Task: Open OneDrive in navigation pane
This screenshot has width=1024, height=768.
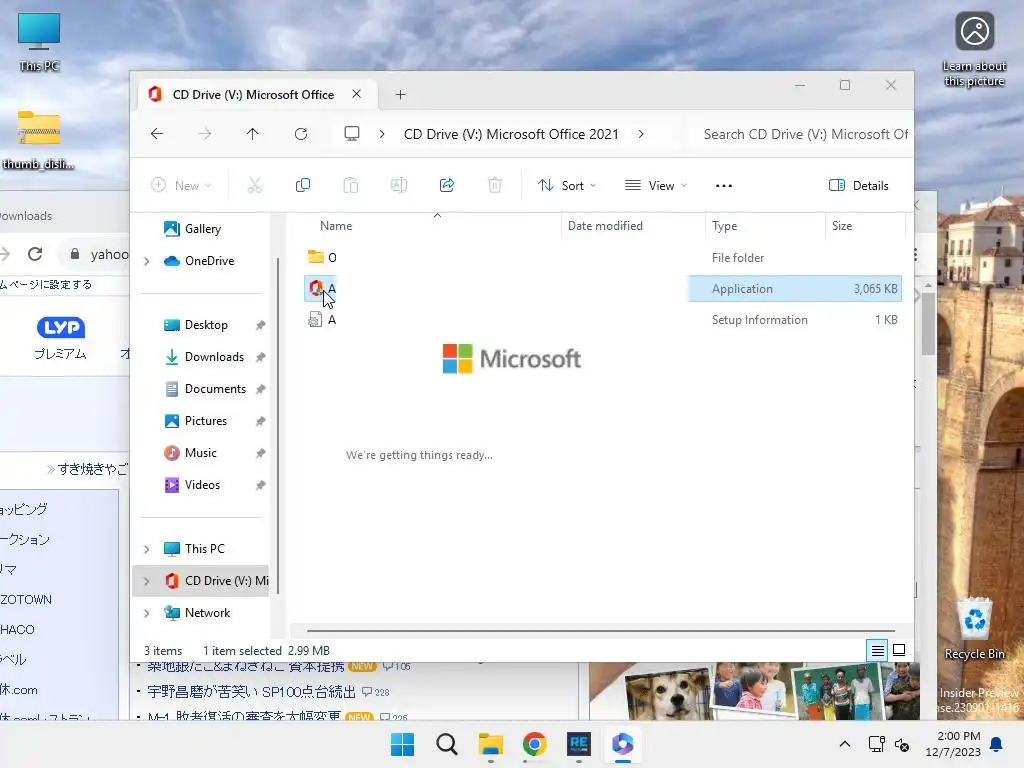Action: click(209, 261)
